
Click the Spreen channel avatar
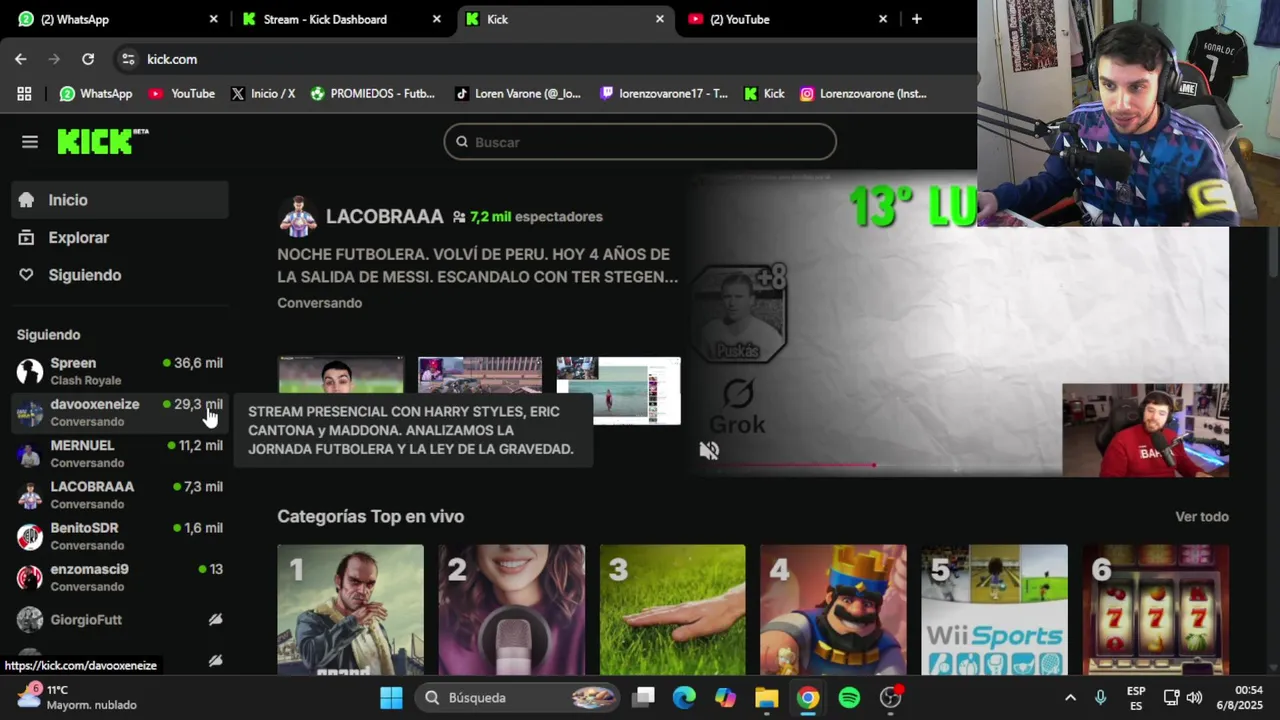30,372
